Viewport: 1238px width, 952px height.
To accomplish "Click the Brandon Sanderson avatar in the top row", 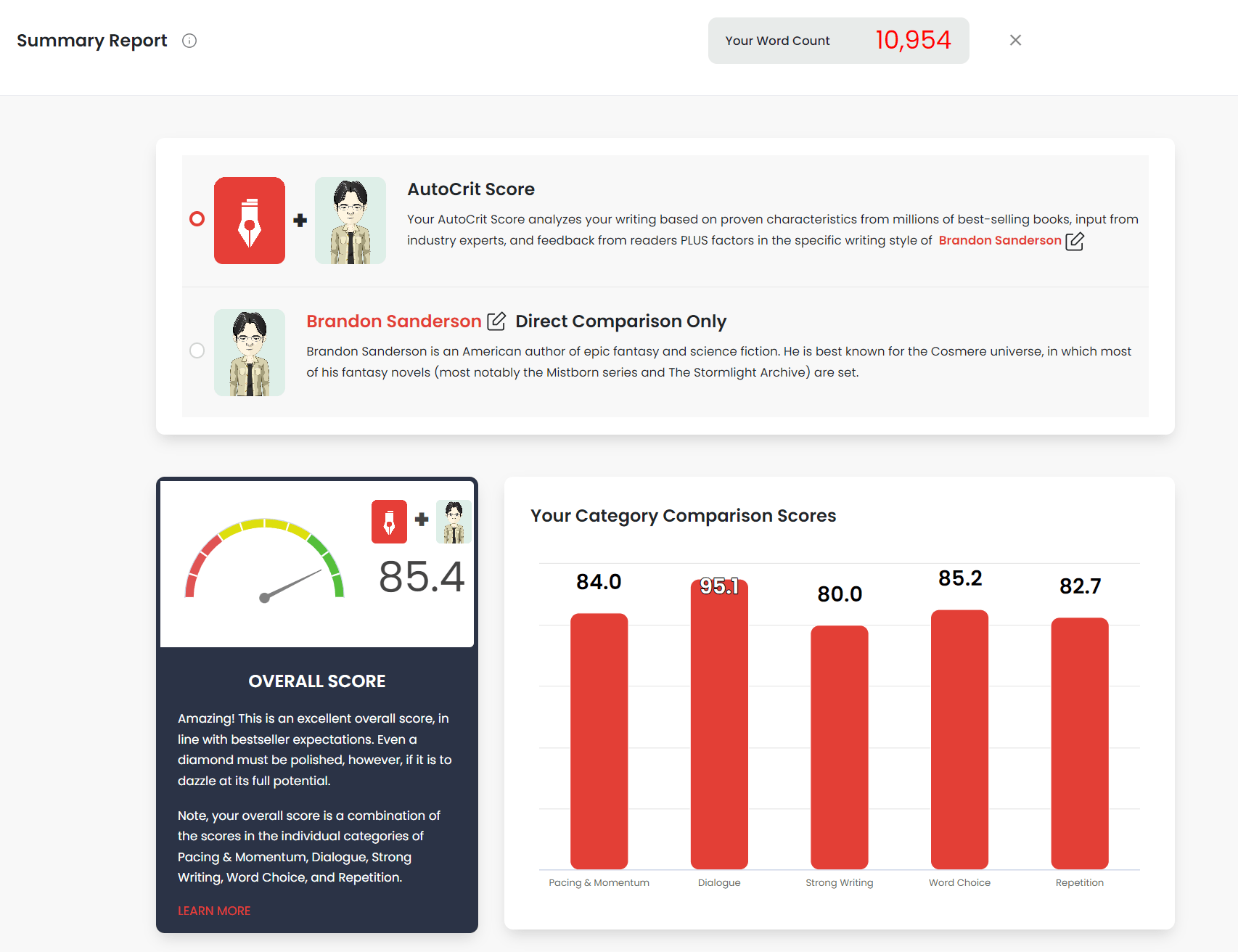I will 350,220.
